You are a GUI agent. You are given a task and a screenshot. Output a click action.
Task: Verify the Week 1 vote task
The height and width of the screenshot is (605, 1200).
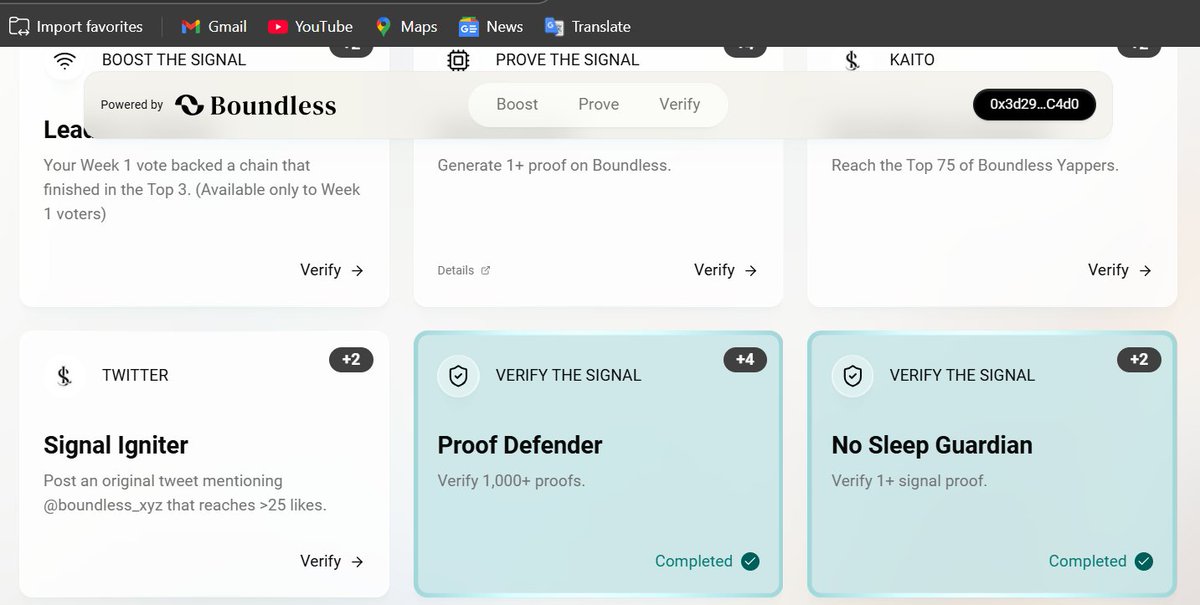332,270
